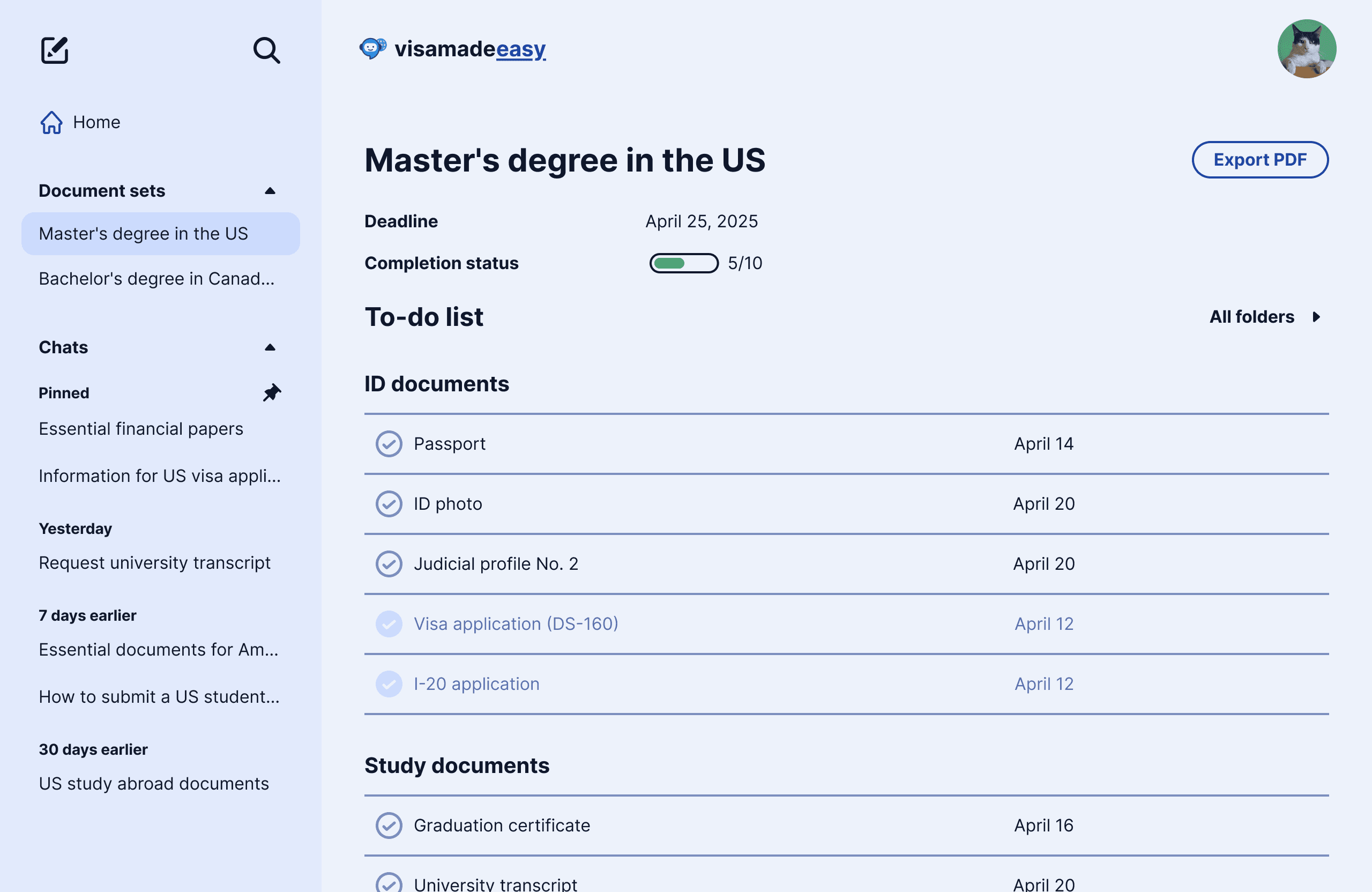
Task: Toggle the I-20 application checkmark
Action: (389, 684)
